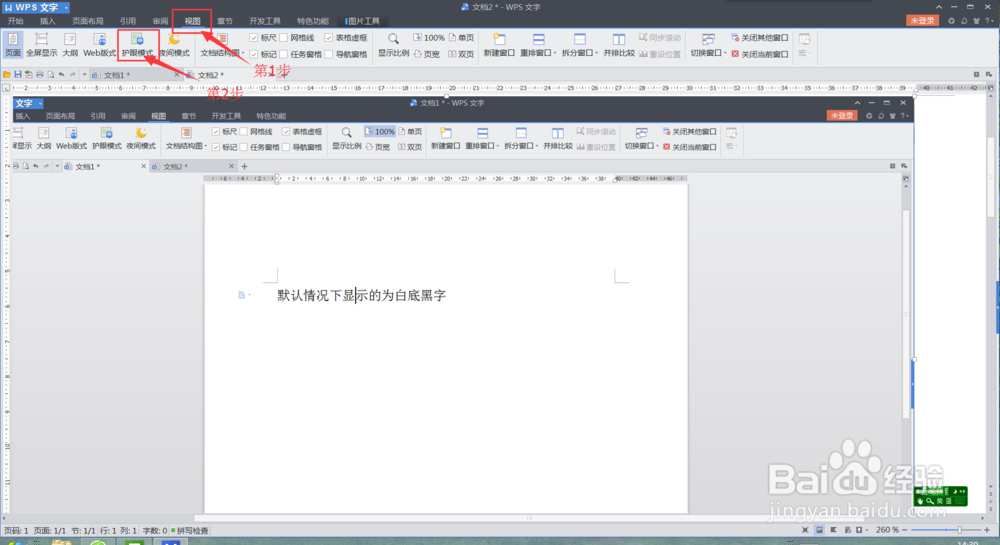The height and width of the screenshot is (545, 1000).
Task: Open 页面布局 tab in main window
Action: (x=87, y=21)
